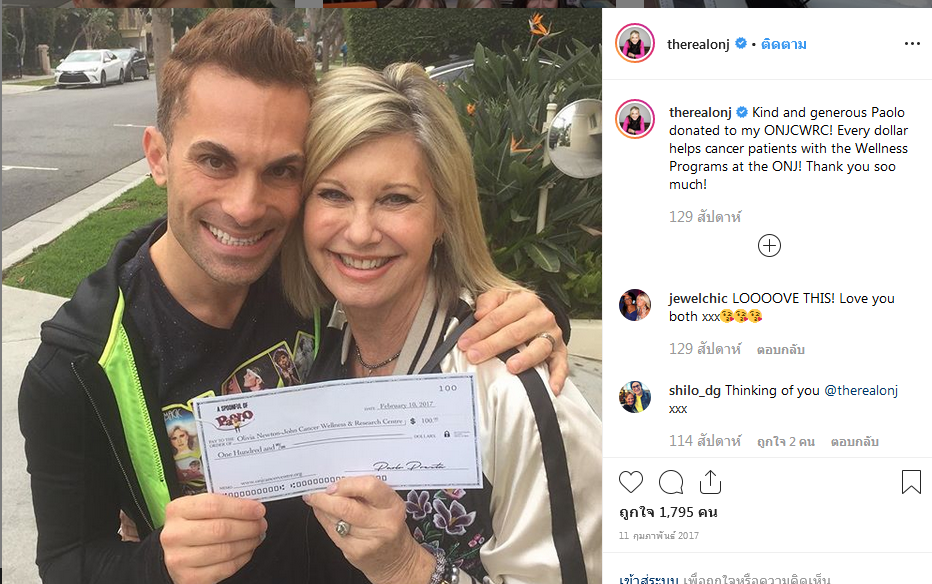View the 2 likes on shilo_dg comment
This screenshot has width=932, height=584.
coord(785,441)
